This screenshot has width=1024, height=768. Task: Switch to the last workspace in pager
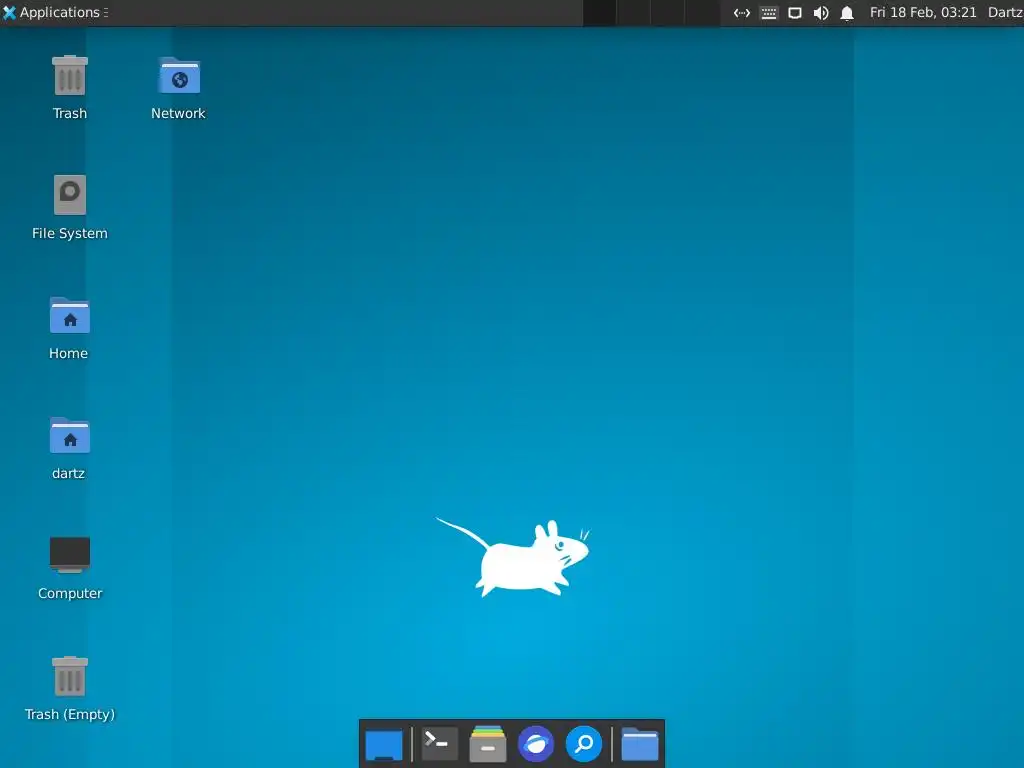click(x=702, y=12)
